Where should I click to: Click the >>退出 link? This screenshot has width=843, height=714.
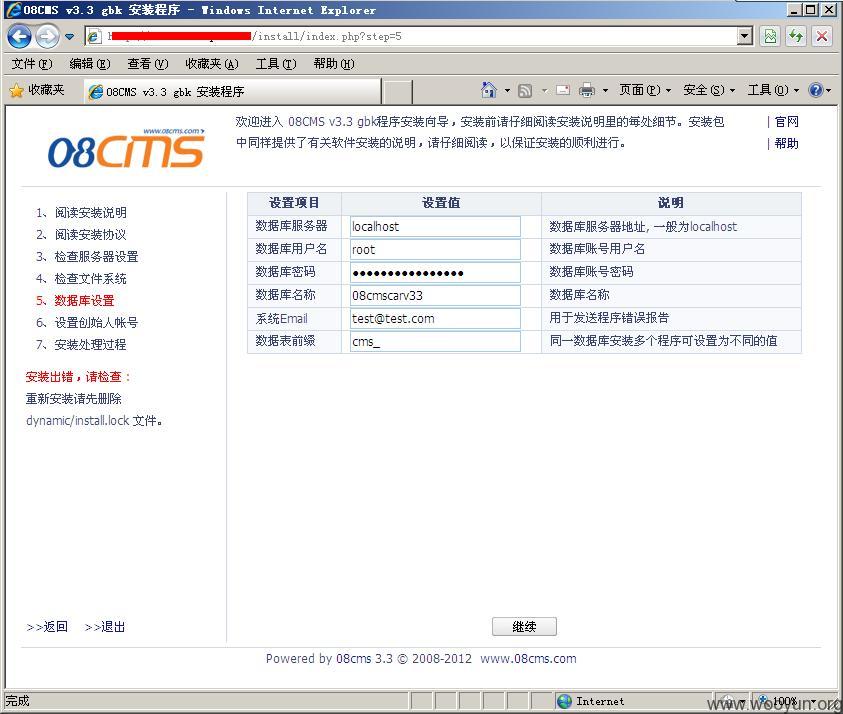pos(105,627)
